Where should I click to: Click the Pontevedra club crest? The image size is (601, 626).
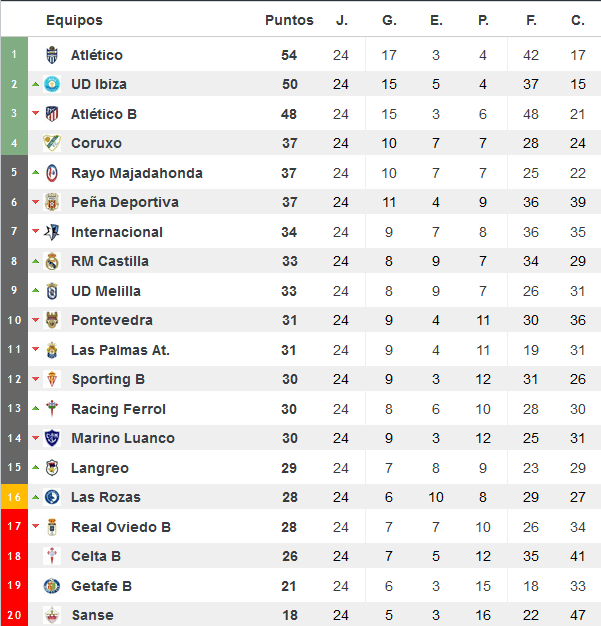[52, 320]
